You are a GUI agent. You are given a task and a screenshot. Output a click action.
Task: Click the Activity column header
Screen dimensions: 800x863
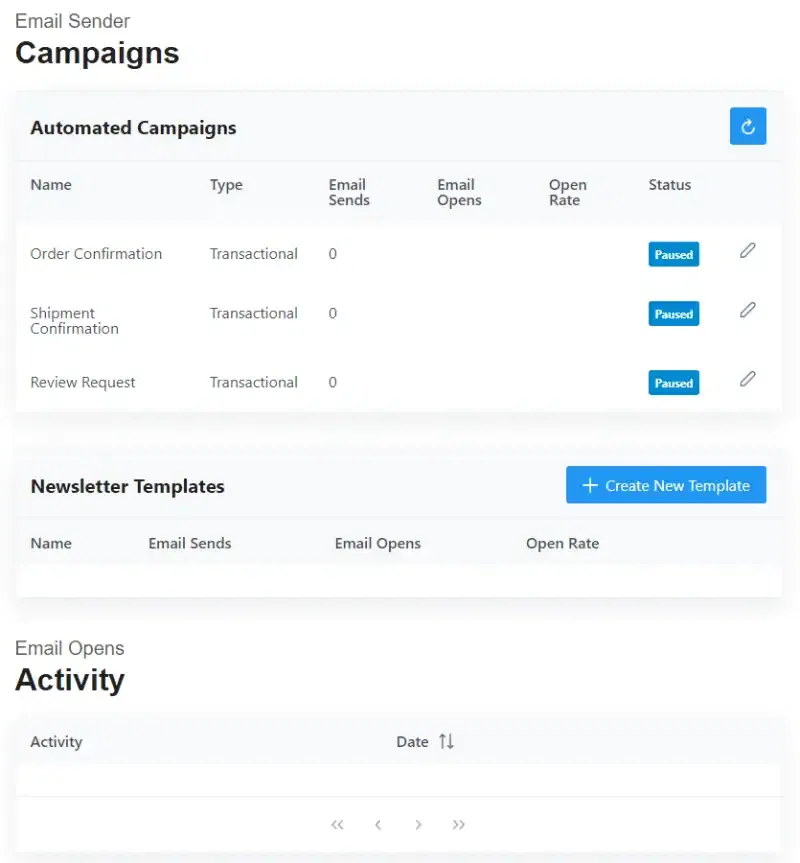(57, 741)
